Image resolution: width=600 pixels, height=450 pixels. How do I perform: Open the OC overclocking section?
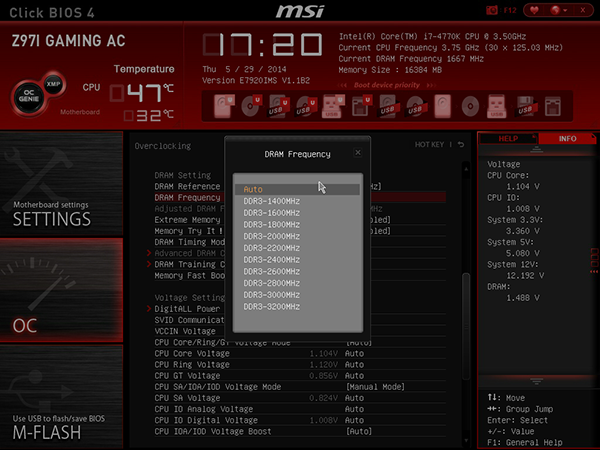[x=61, y=290]
